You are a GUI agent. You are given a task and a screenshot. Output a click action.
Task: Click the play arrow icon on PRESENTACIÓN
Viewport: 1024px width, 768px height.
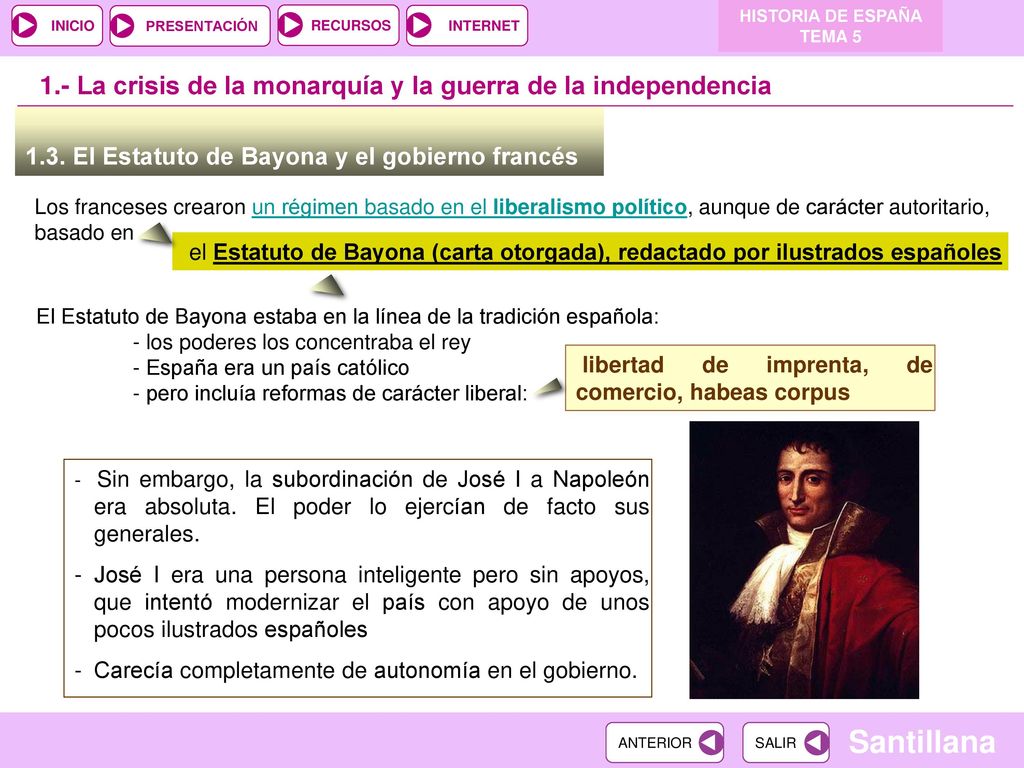click(x=123, y=26)
